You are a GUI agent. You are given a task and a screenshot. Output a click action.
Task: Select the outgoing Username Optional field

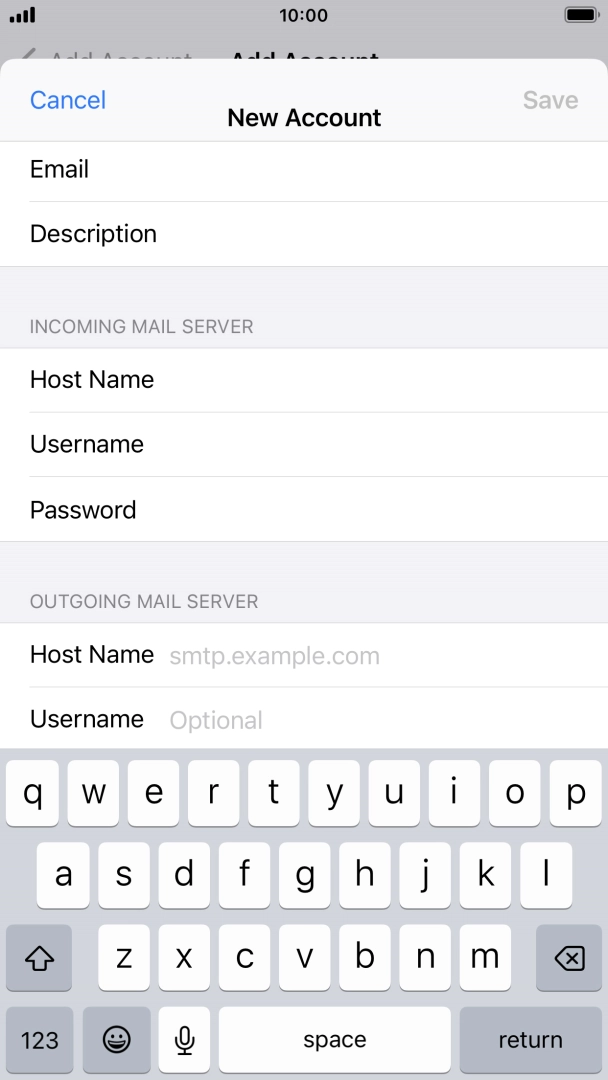[x=304, y=719]
